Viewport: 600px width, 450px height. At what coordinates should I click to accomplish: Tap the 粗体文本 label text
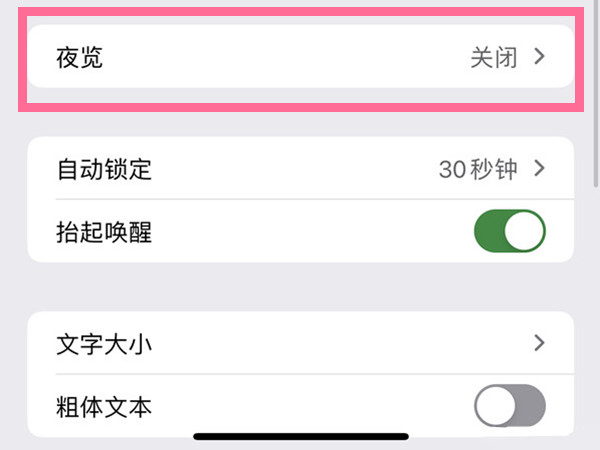(x=104, y=406)
